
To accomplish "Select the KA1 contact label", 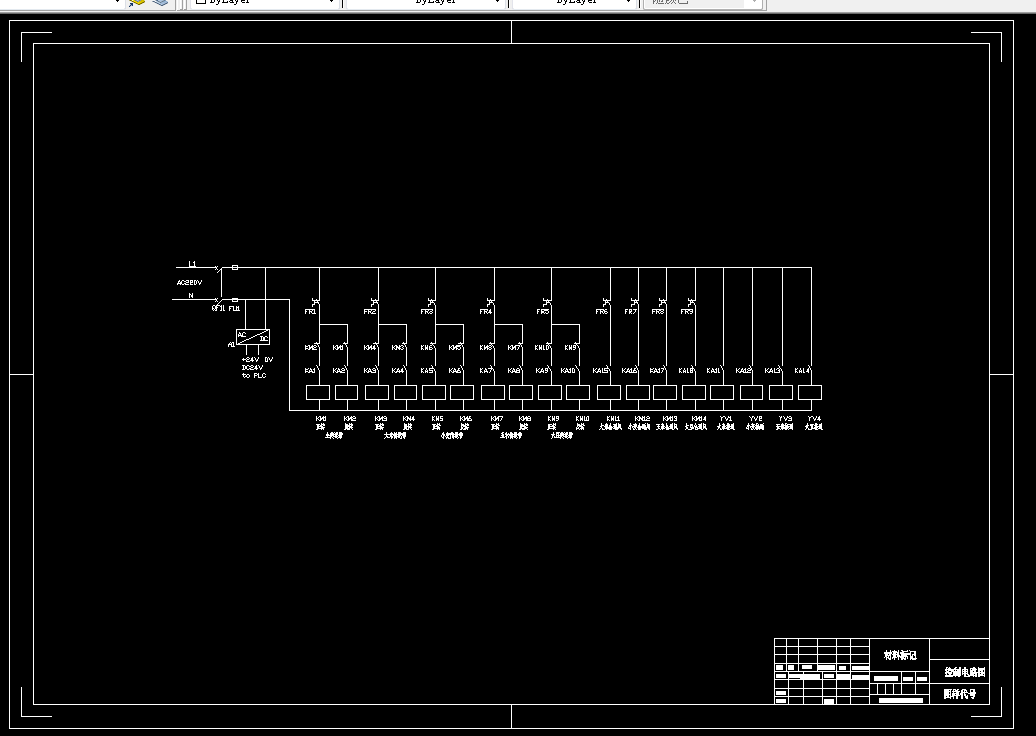I will click(310, 371).
